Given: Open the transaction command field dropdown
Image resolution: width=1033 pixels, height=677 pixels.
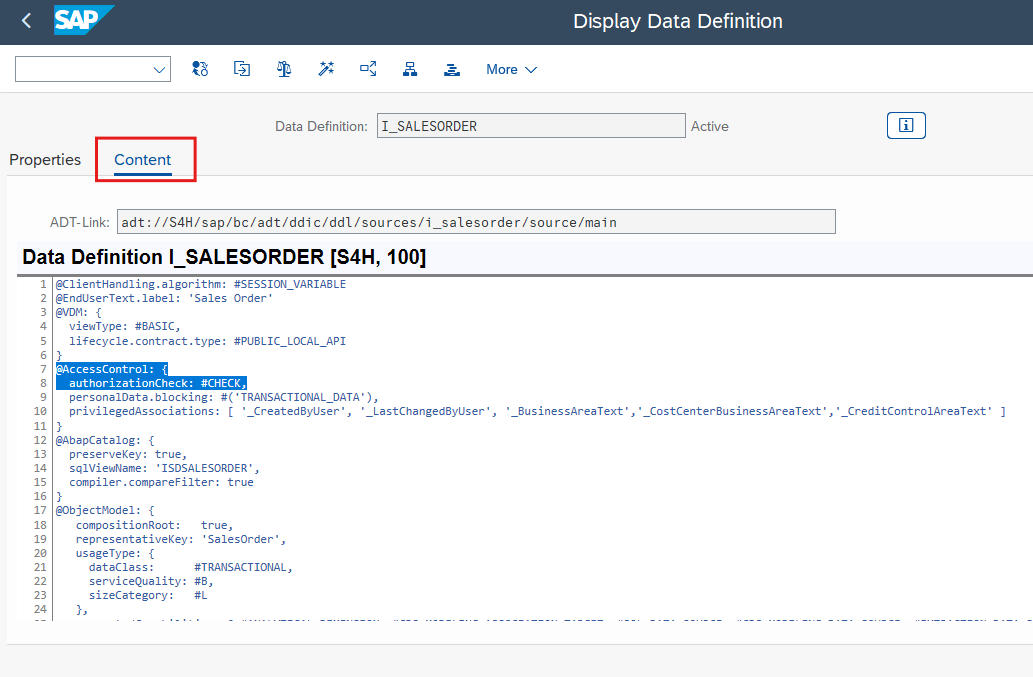Looking at the screenshot, I should click(159, 70).
